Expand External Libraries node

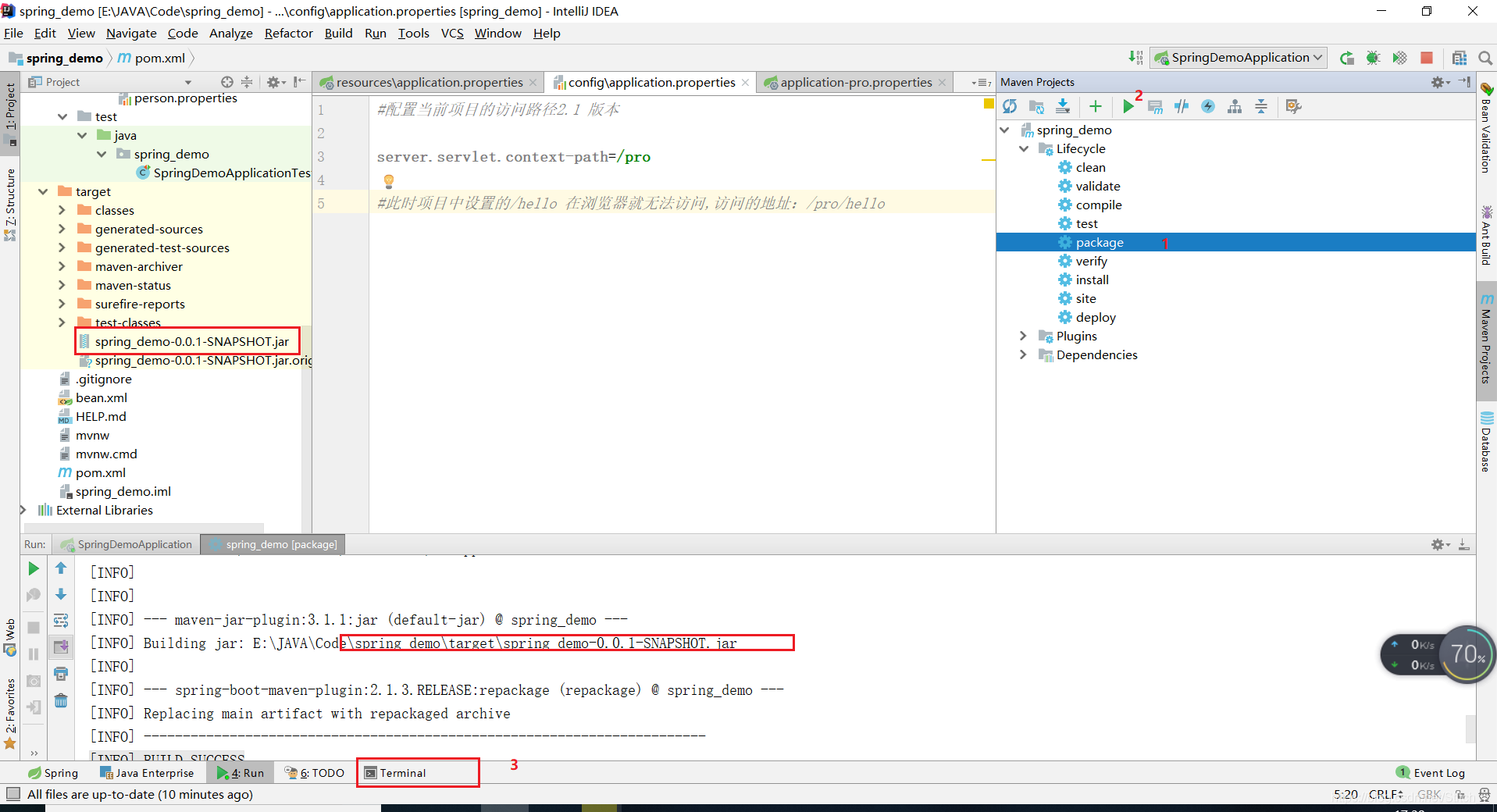pyautogui.click(x=23, y=510)
